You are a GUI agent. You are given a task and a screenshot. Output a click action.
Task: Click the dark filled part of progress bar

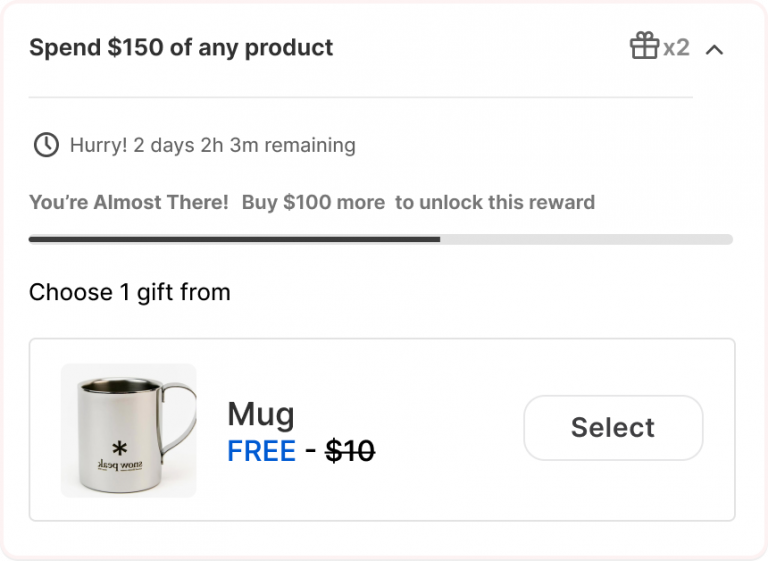coord(234,240)
